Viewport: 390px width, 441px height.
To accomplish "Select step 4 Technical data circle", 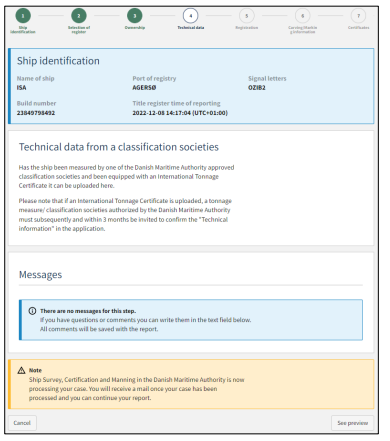I will [191, 16].
